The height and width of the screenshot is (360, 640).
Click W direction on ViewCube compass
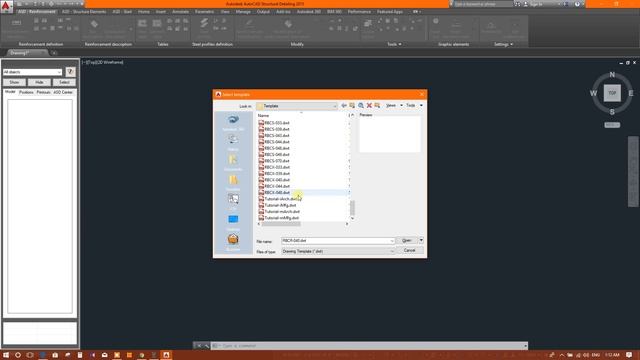(x=593, y=93)
